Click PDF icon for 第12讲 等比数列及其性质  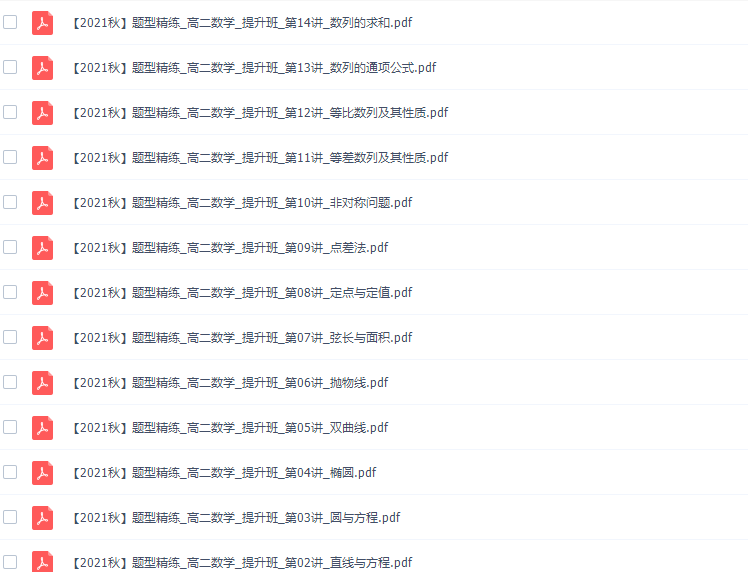click(42, 113)
